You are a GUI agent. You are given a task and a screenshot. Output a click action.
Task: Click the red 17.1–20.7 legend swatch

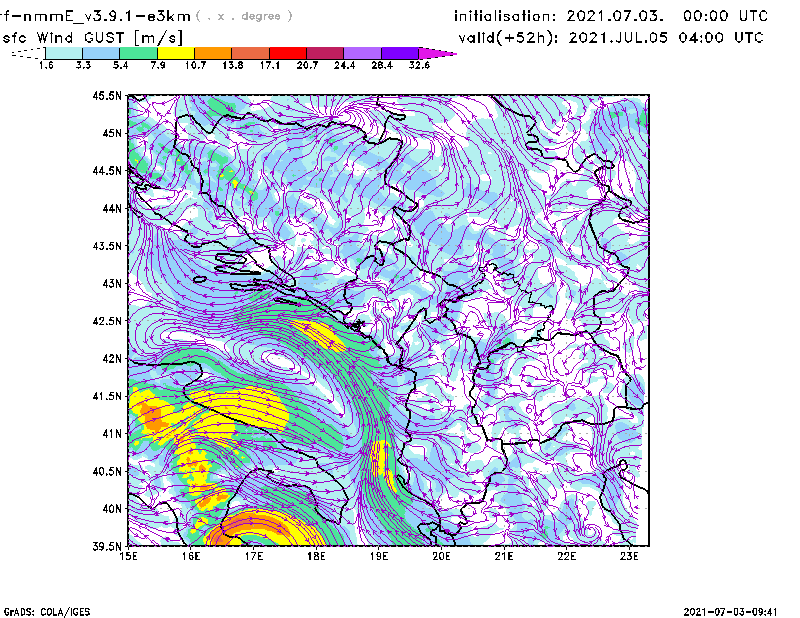pyautogui.click(x=288, y=53)
